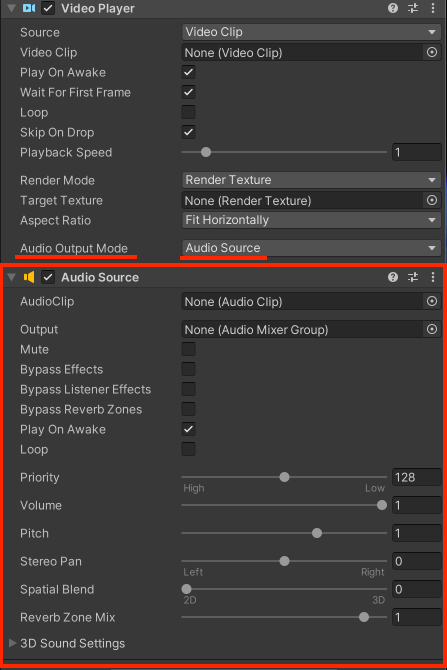
Task: Open the Aspect Ratio Fit Horizontally dropdown
Action: click(312, 220)
